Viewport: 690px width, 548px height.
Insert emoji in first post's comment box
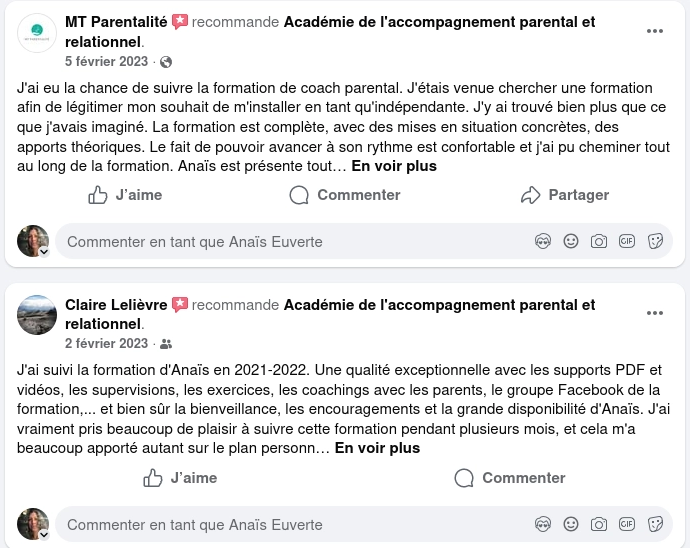(571, 241)
